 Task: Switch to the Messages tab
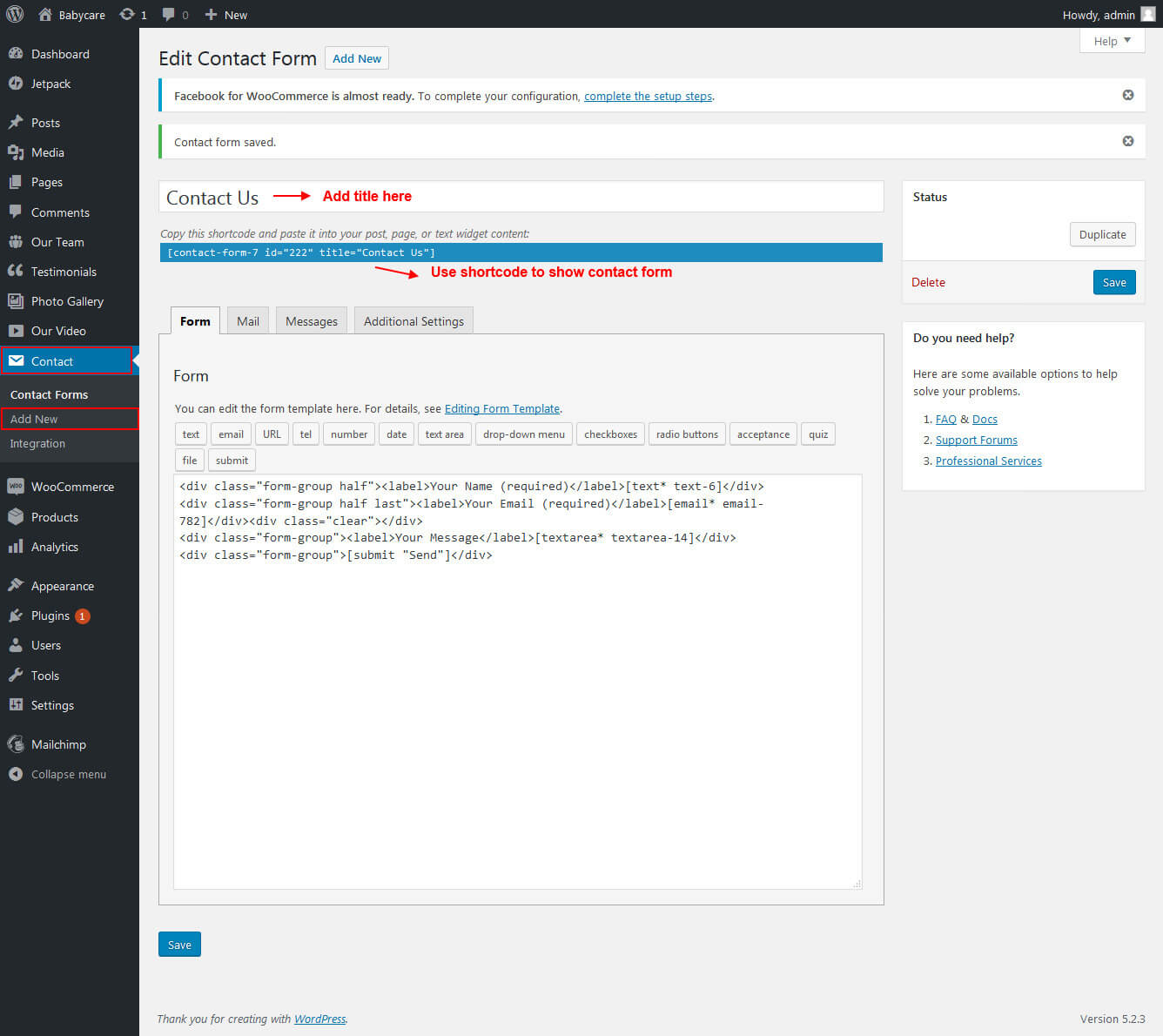312,320
